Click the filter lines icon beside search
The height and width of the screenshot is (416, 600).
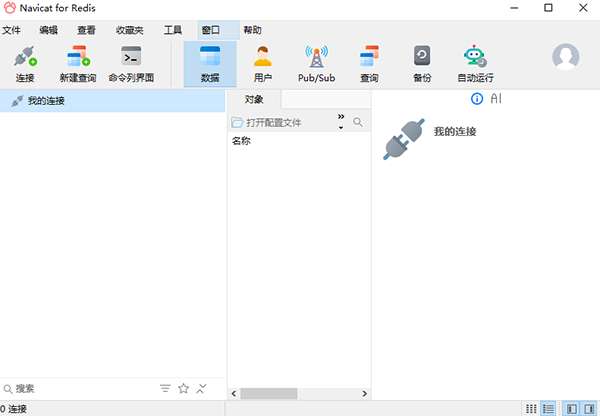click(165, 389)
